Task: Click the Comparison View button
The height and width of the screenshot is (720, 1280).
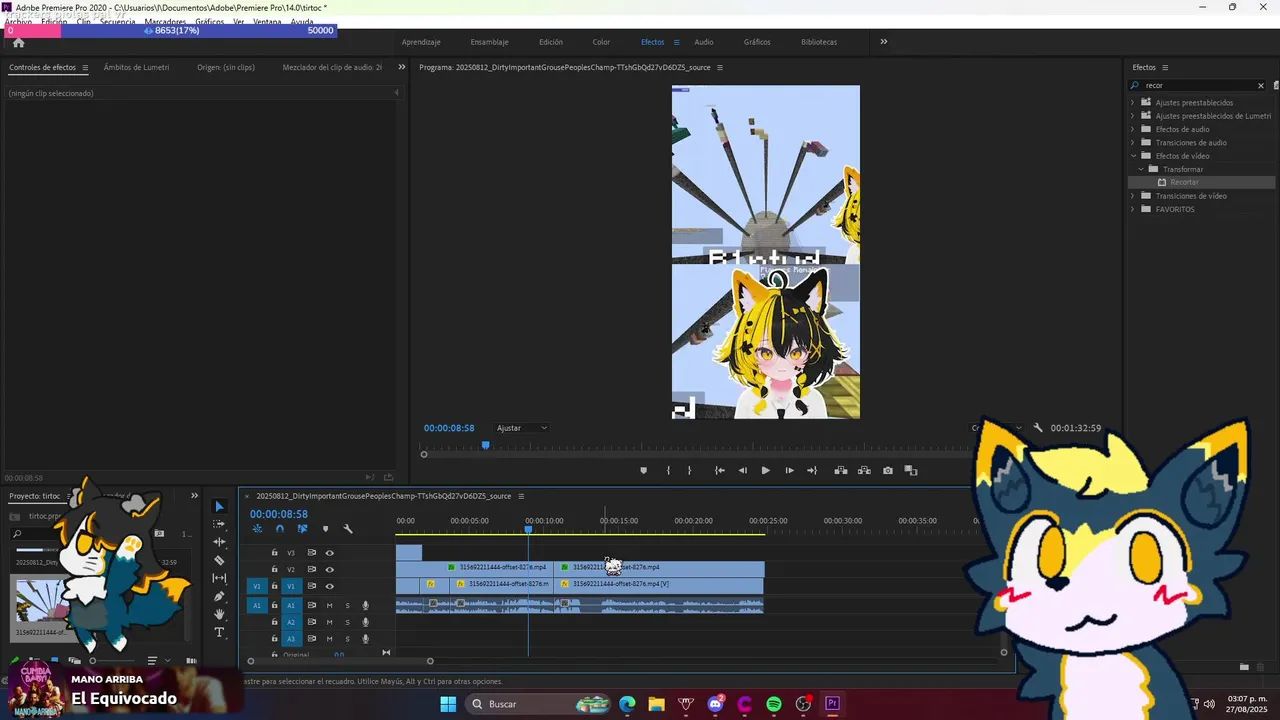Action: 911,470
